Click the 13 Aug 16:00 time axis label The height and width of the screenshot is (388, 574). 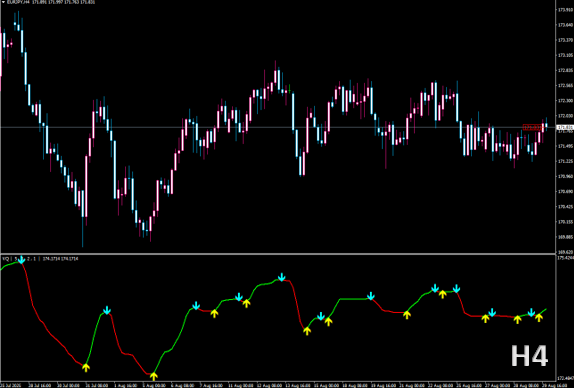coord(299,385)
